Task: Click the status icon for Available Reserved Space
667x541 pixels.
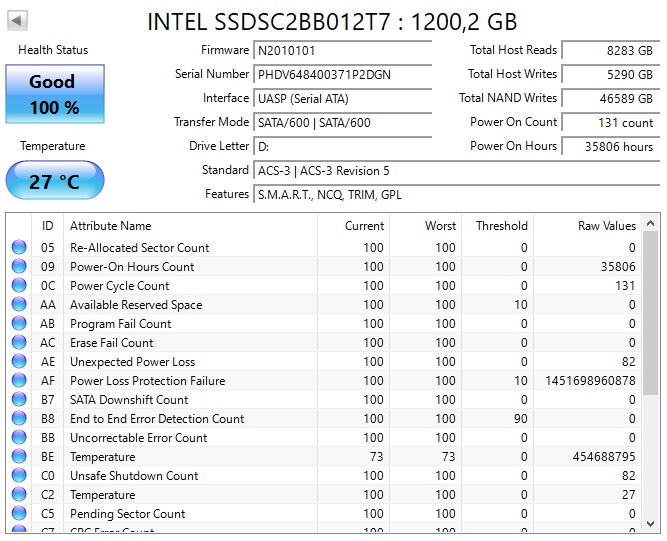Action: [19, 305]
